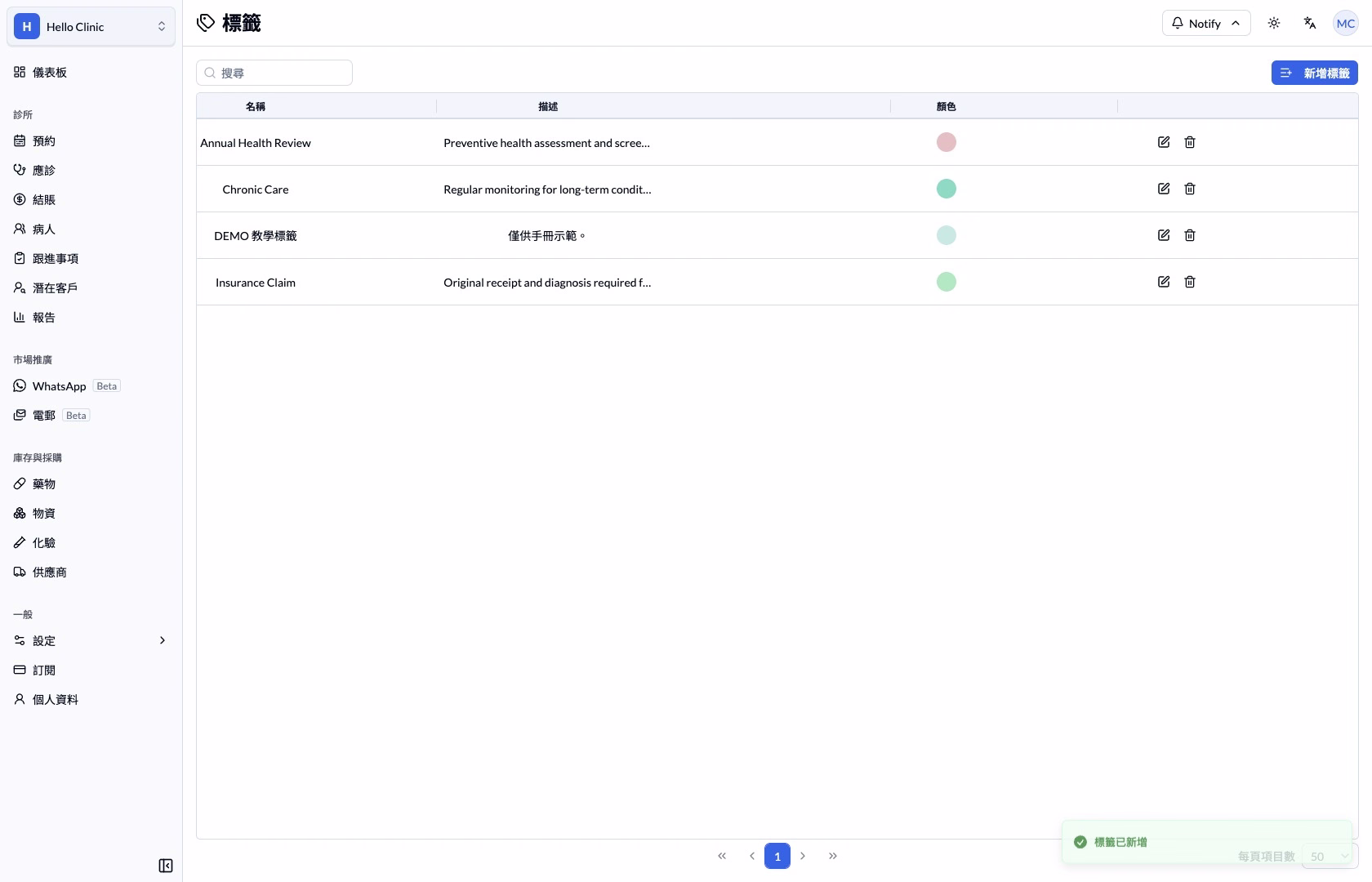
Task: Delete the DEMO 教學標籤 tag
Action: point(1190,235)
